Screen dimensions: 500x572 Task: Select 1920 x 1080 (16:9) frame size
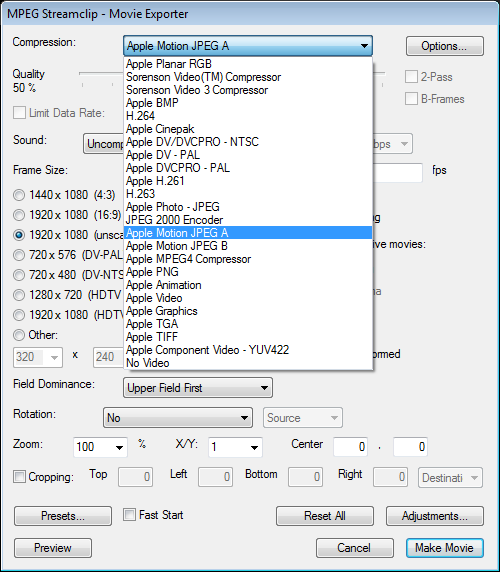19,215
